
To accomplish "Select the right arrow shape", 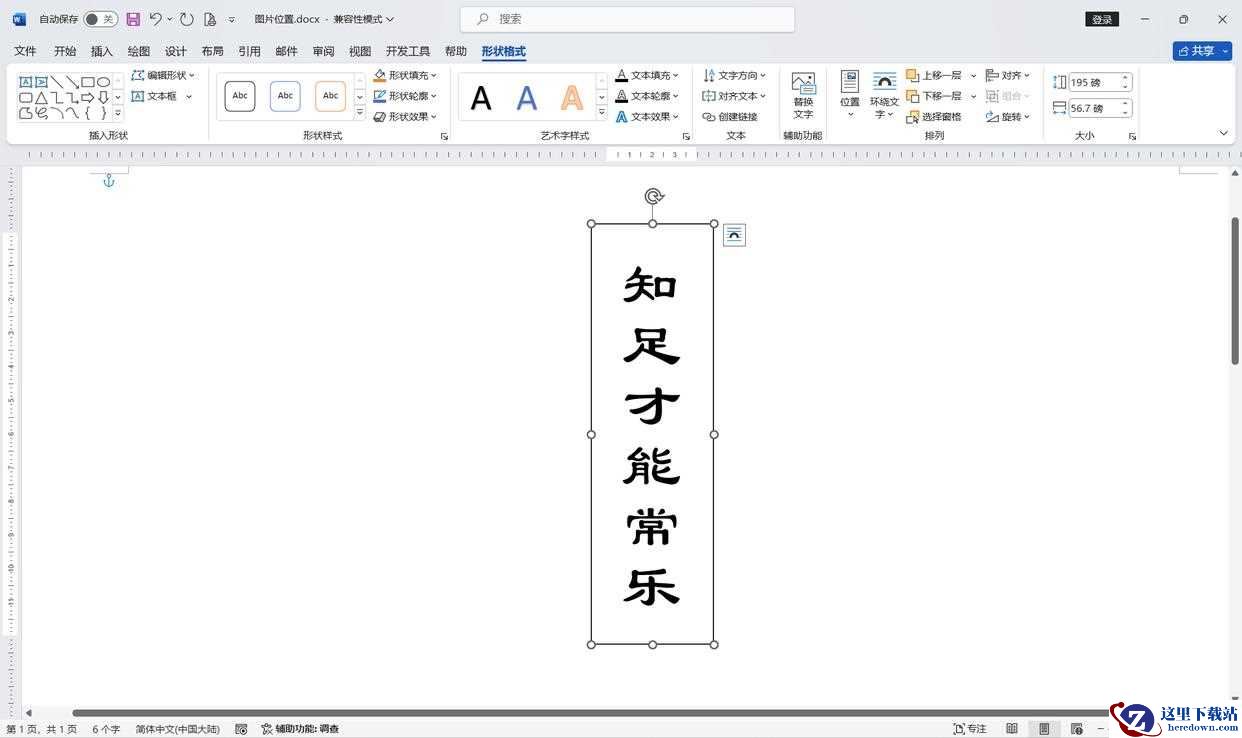I will pos(88,97).
